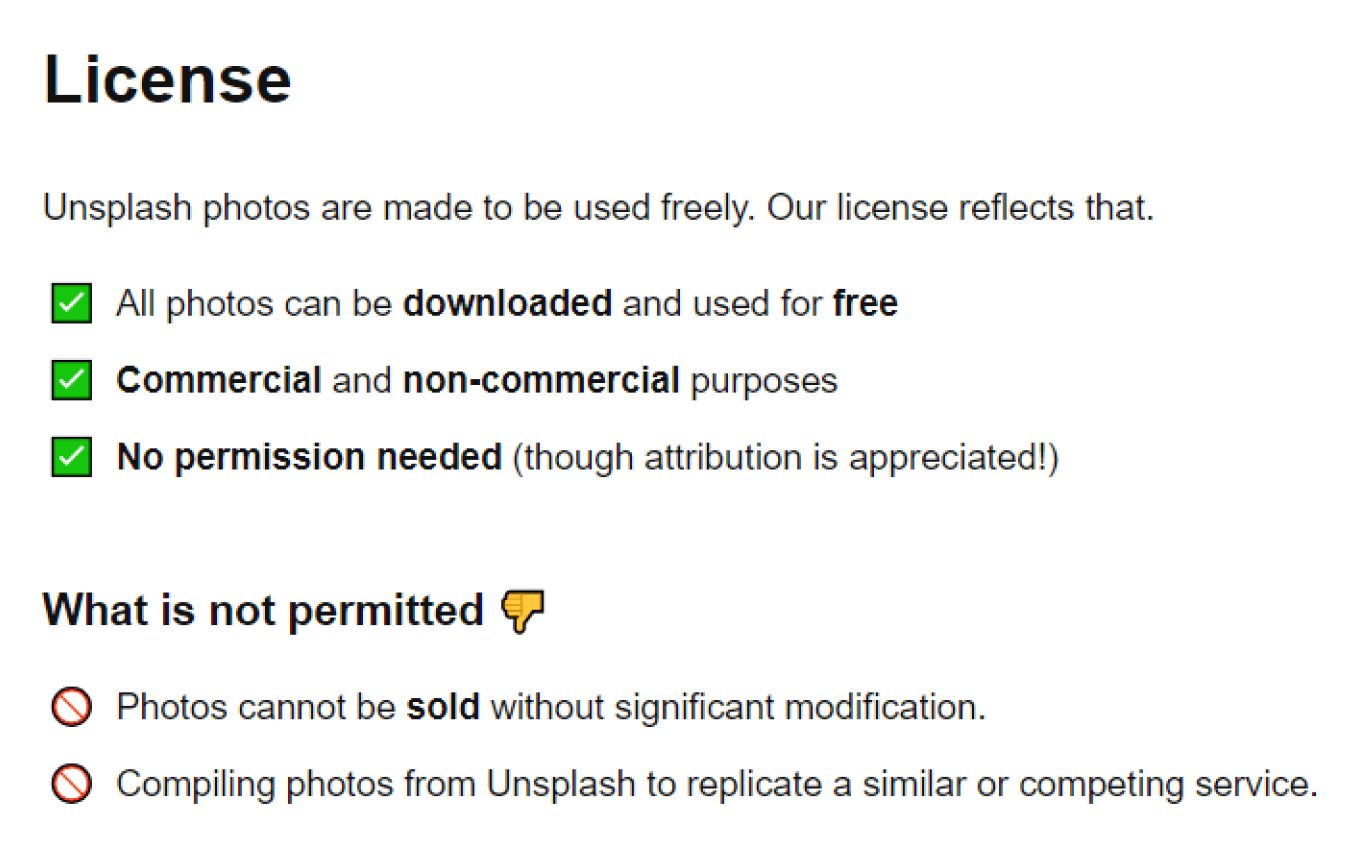Click the bold word "Commercial"
The height and width of the screenshot is (862, 1360).
[219, 380]
